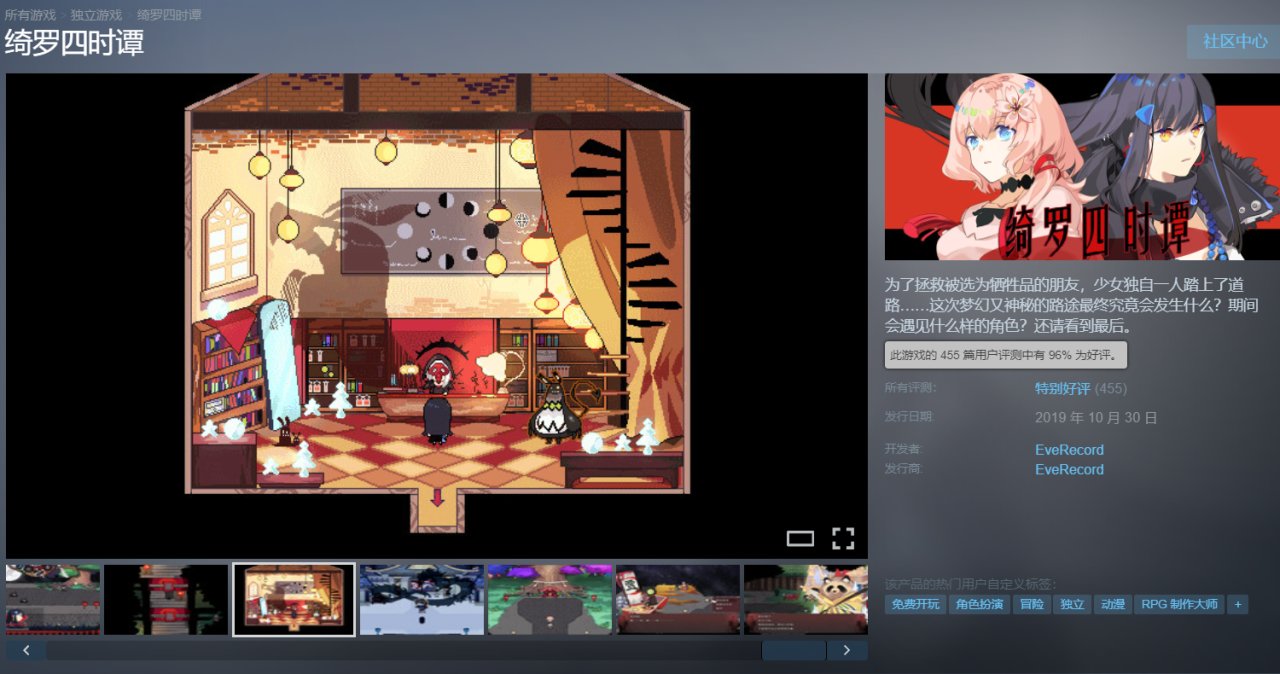Click the 绮罗四时谭 page title

(74, 43)
